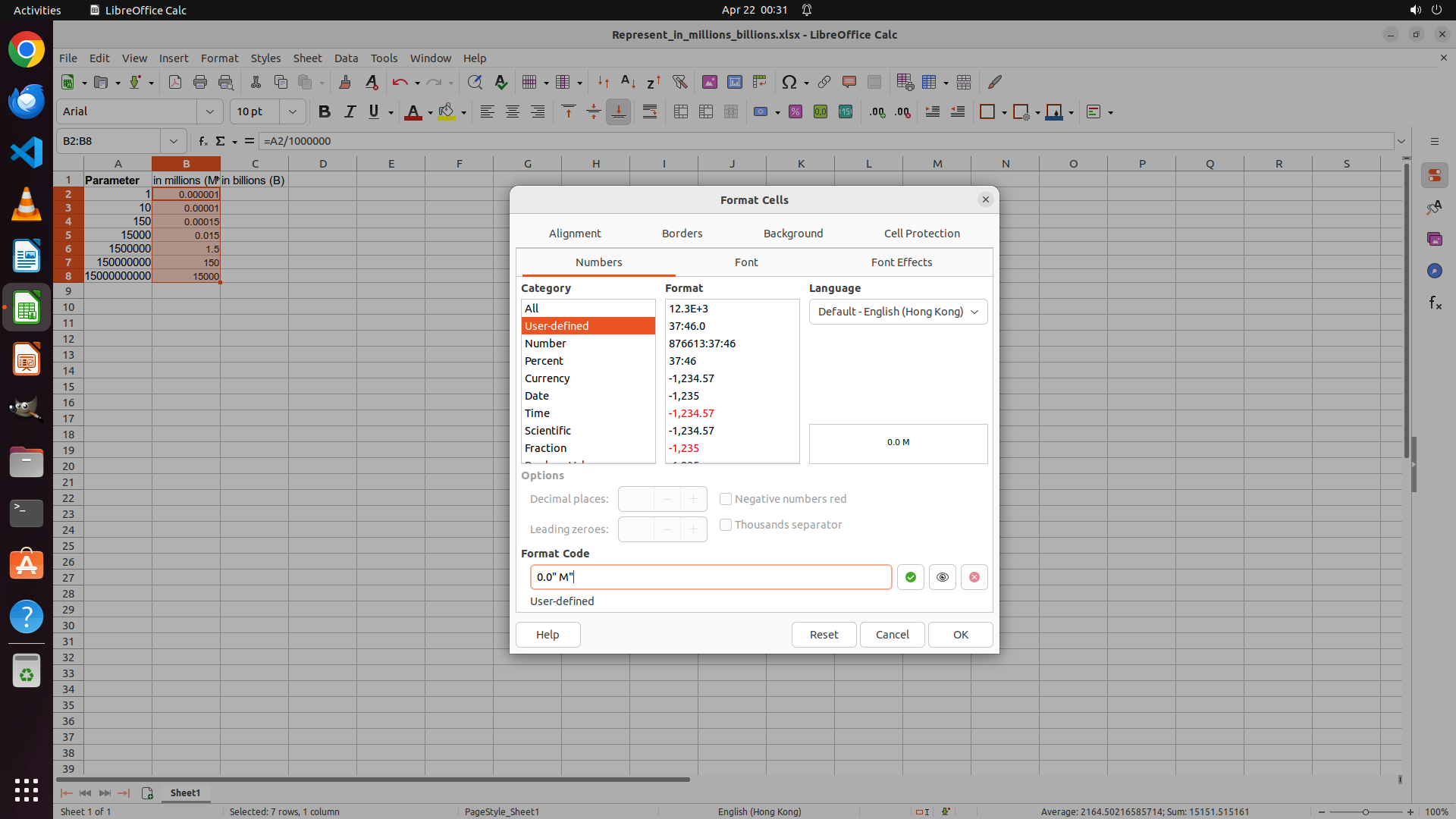The height and width of the screenshot is (819, 1456).
Task: Click the Format Code input field
Action: [711, 577]
